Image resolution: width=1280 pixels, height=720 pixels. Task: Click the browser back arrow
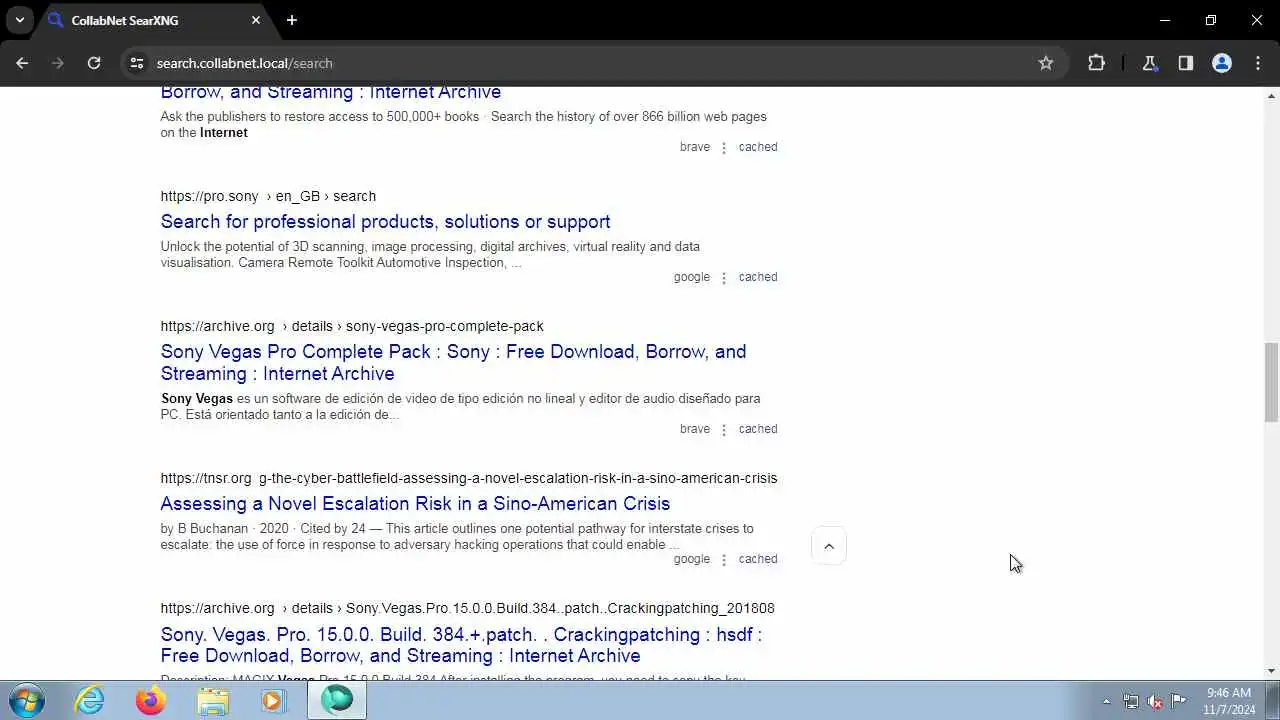22,63
